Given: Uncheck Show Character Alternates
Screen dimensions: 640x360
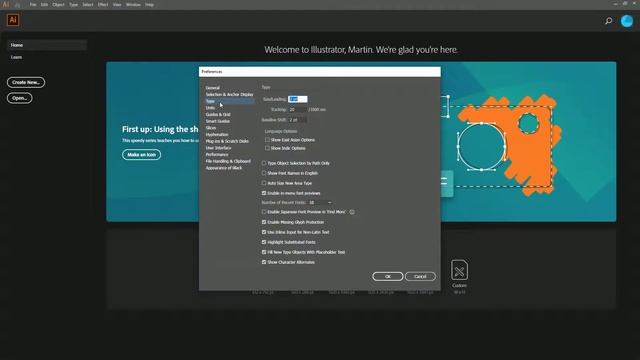Looking at the screenshot, I should 264,262.
